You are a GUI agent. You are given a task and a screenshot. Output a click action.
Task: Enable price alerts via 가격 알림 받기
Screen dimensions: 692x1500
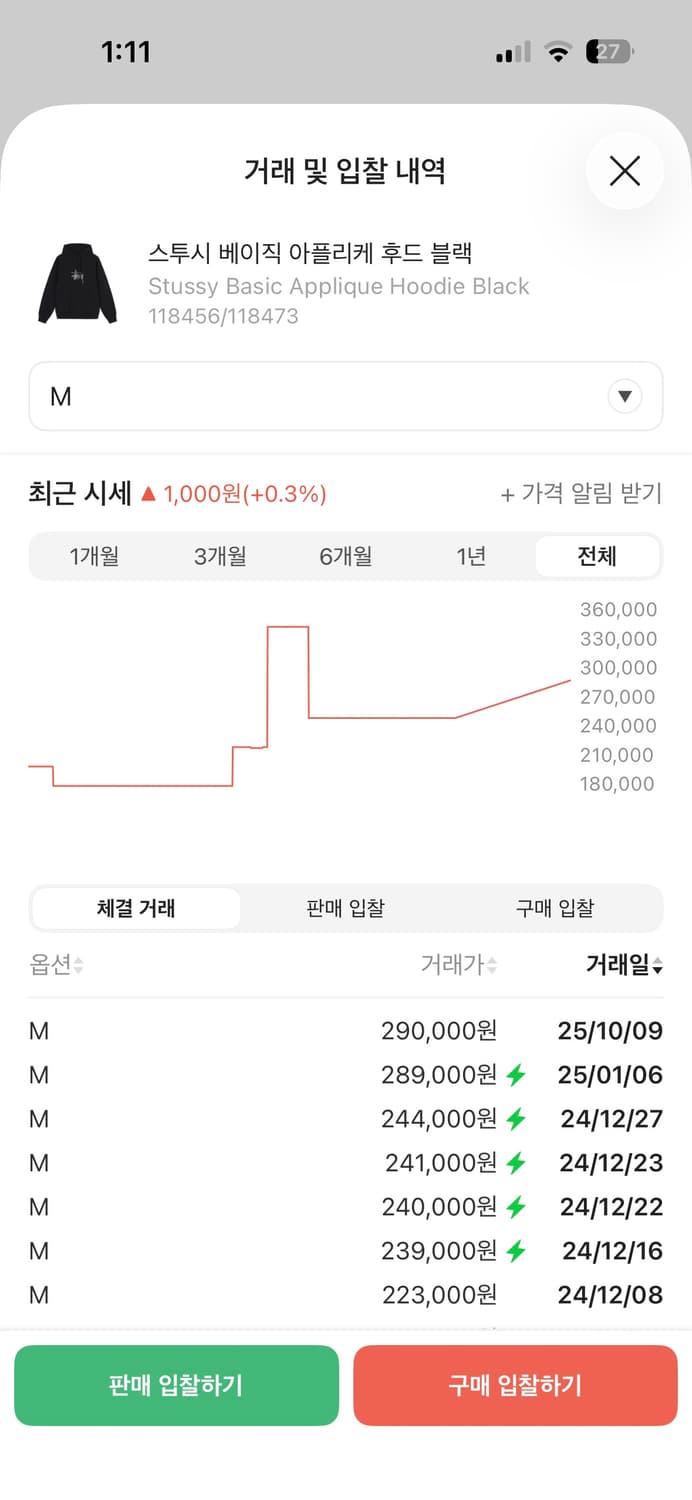(x=581, y=491)
